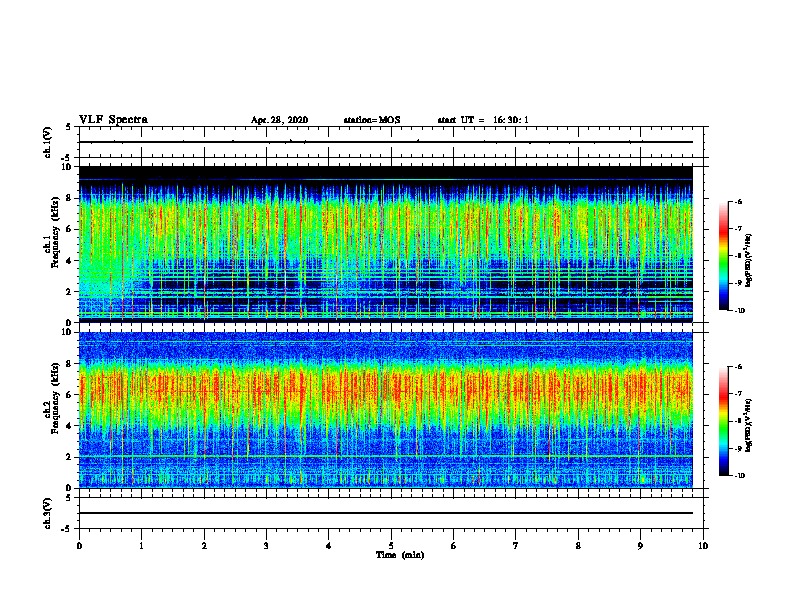The image size is (792, 612).
Task: Click the '6' kHz tick on ch.2 axis
Action: 70,395
